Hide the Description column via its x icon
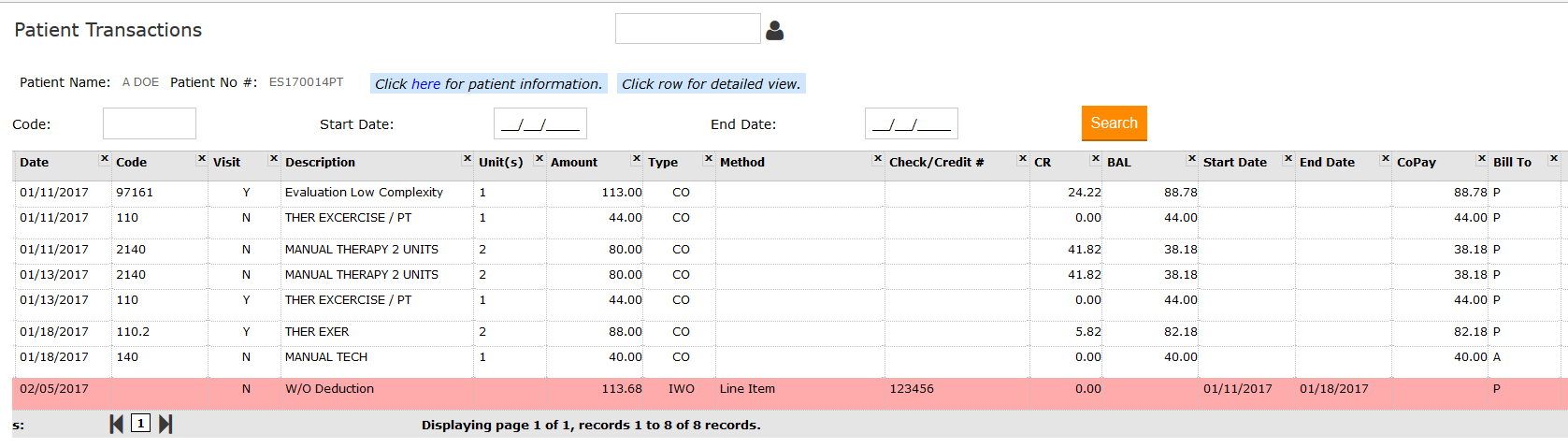 click(467, 159)
